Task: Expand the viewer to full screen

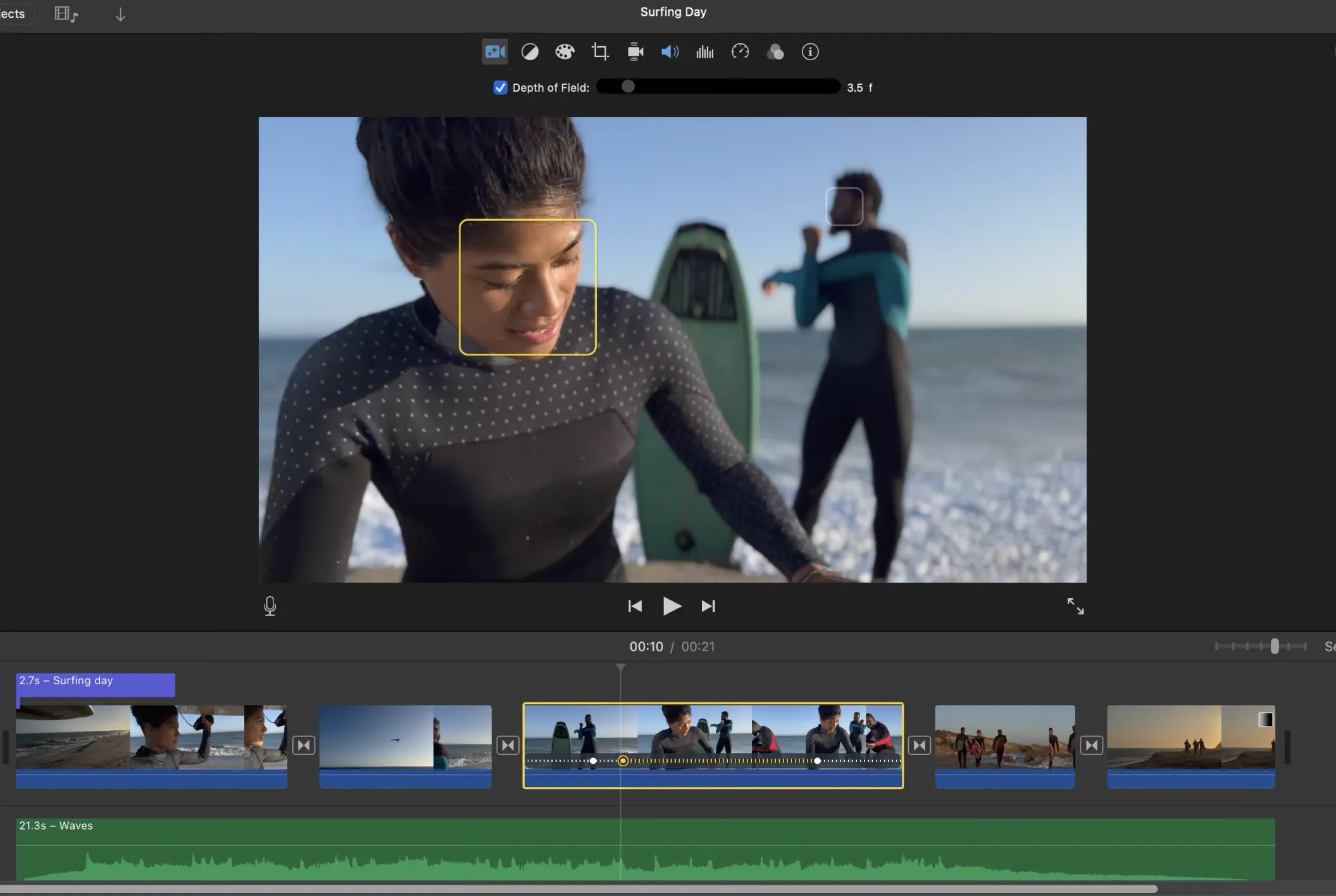Action: pos(1075,606)
